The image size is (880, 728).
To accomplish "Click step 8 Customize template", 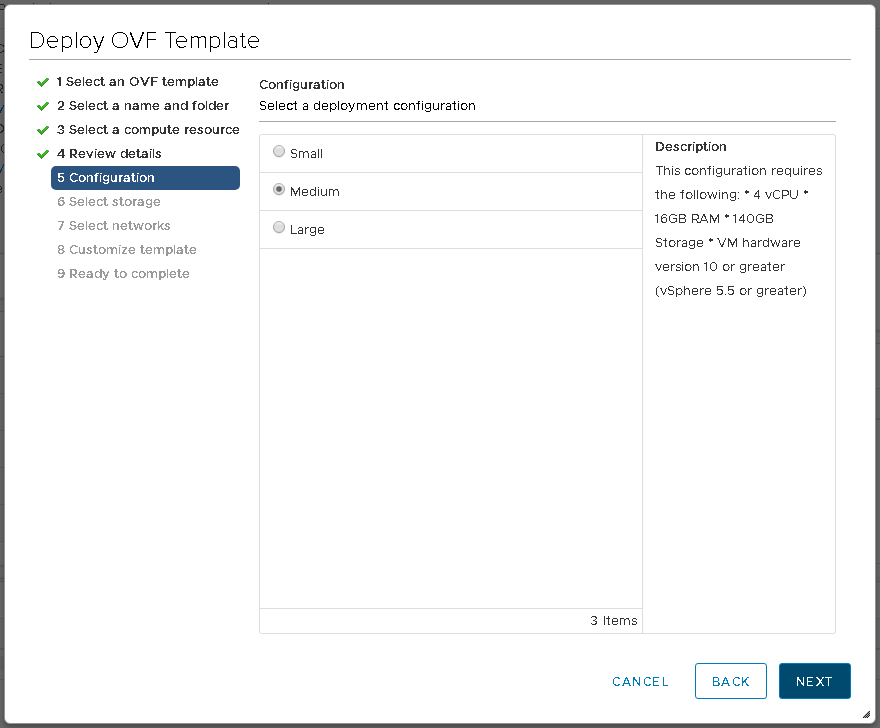I will [x=126, y=250].
